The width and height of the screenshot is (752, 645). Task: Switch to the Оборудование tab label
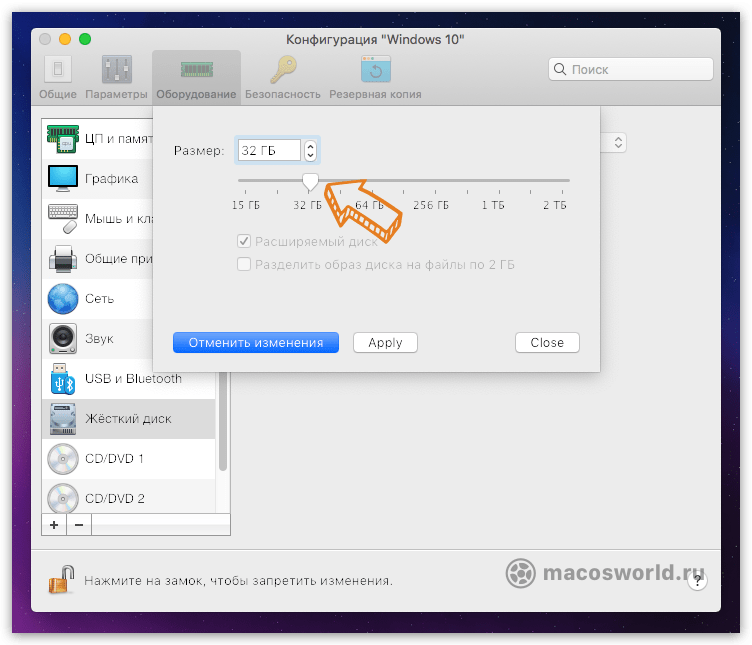coord(197,94)
